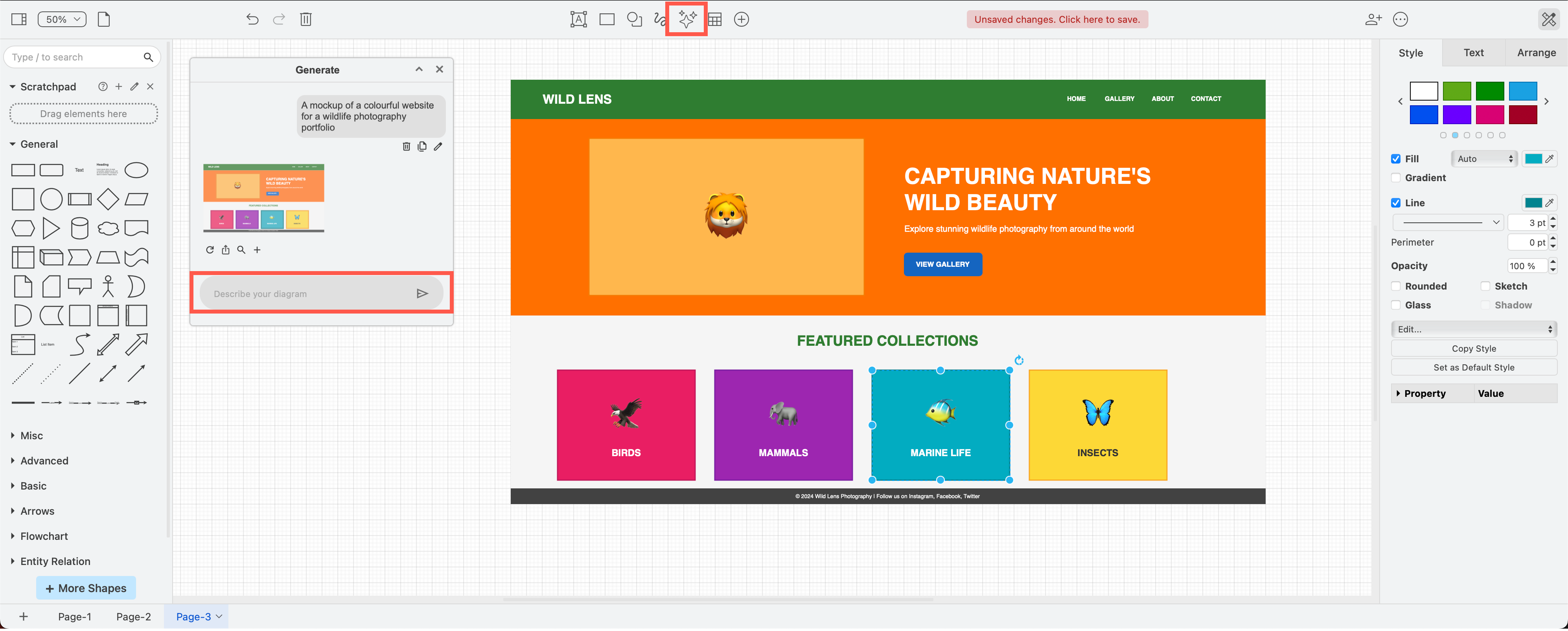Click Unsaved changes save banner

[1057, 19]
